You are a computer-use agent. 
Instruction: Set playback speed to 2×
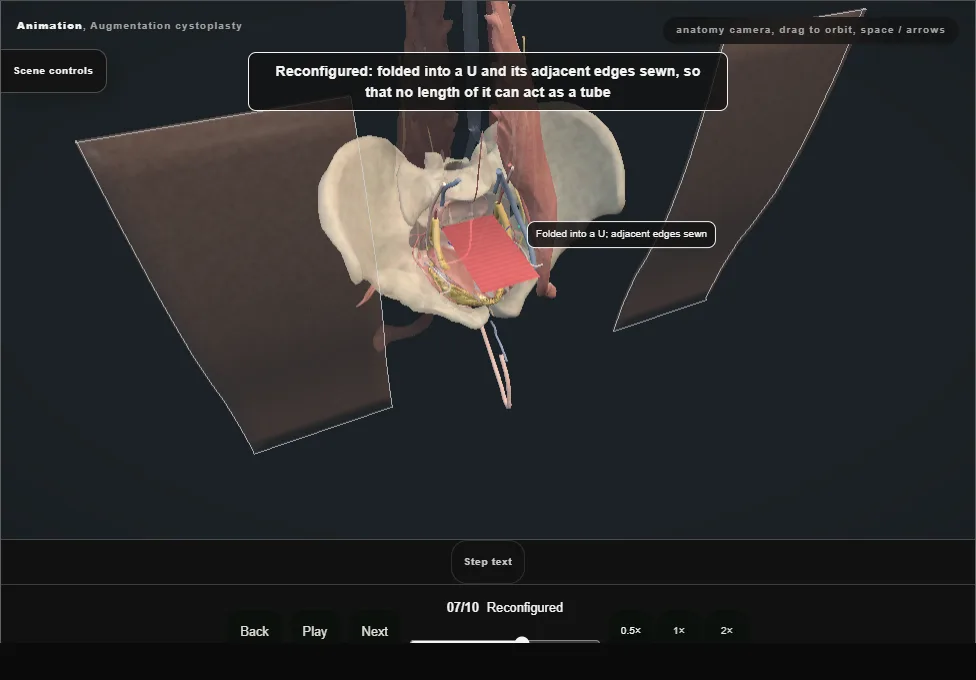point(726,631)
